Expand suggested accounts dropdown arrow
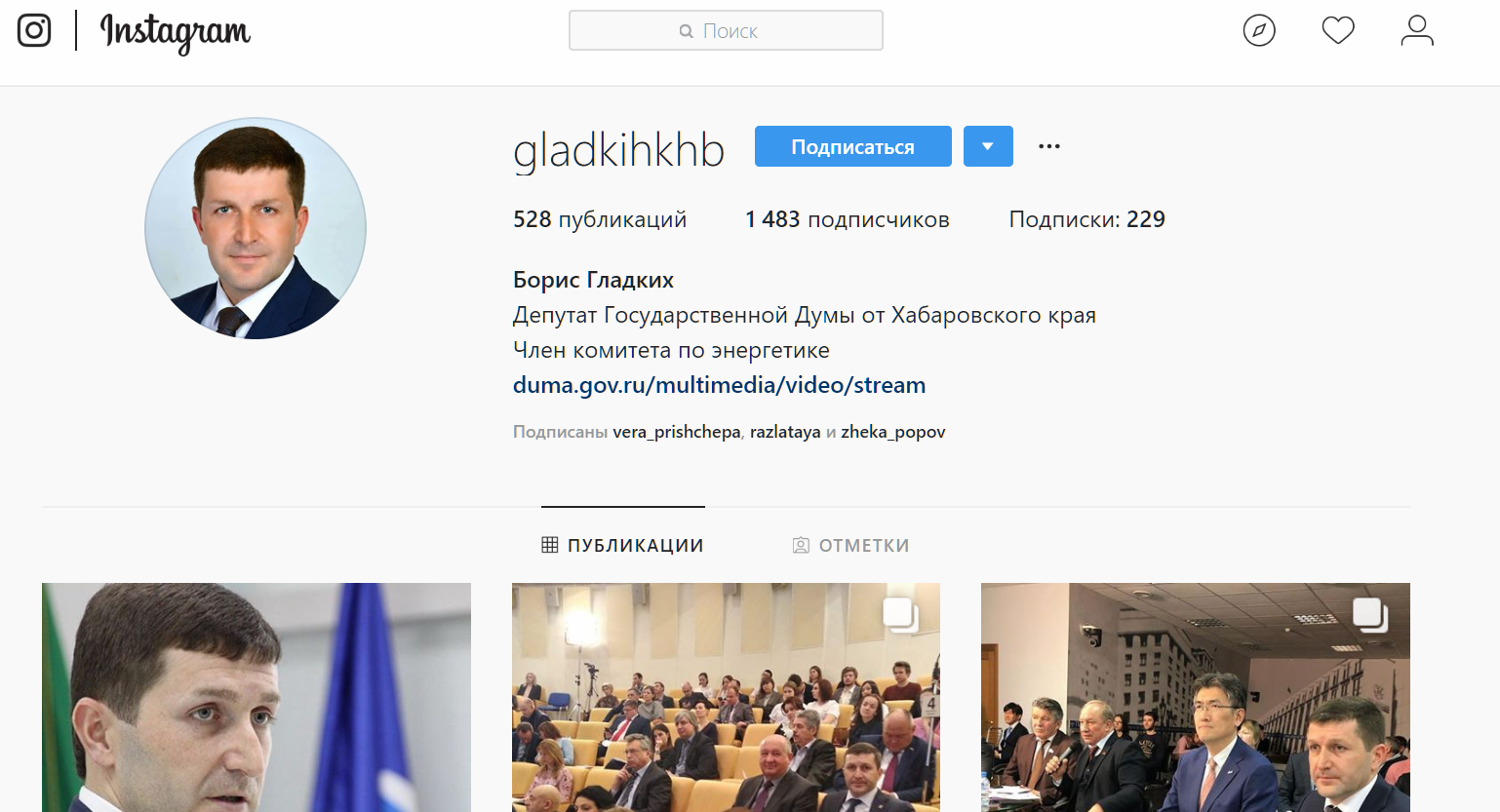This screenshot has width=1500, height=812. point(988,146)
